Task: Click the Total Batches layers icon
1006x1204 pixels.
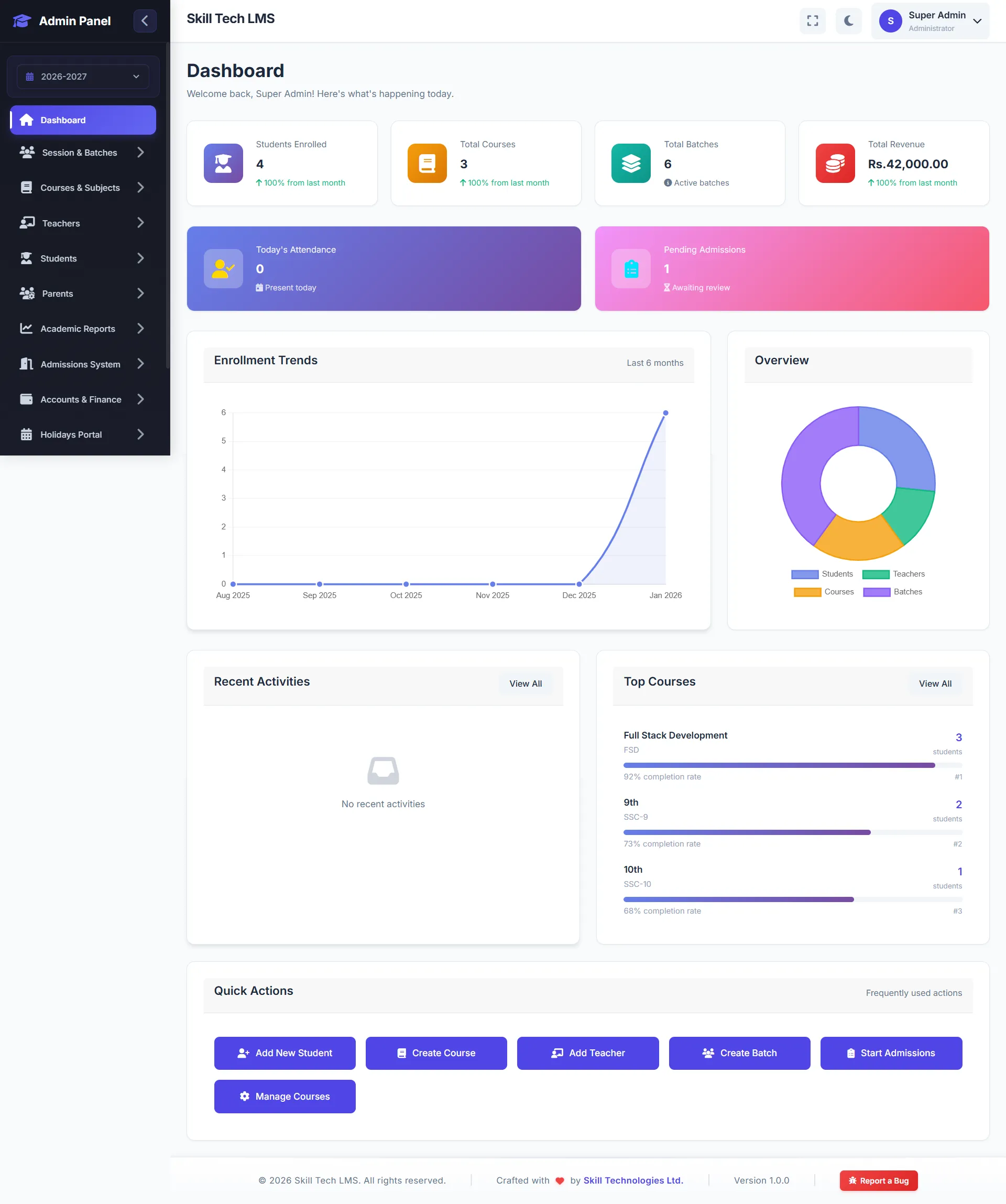Action: 630,164
